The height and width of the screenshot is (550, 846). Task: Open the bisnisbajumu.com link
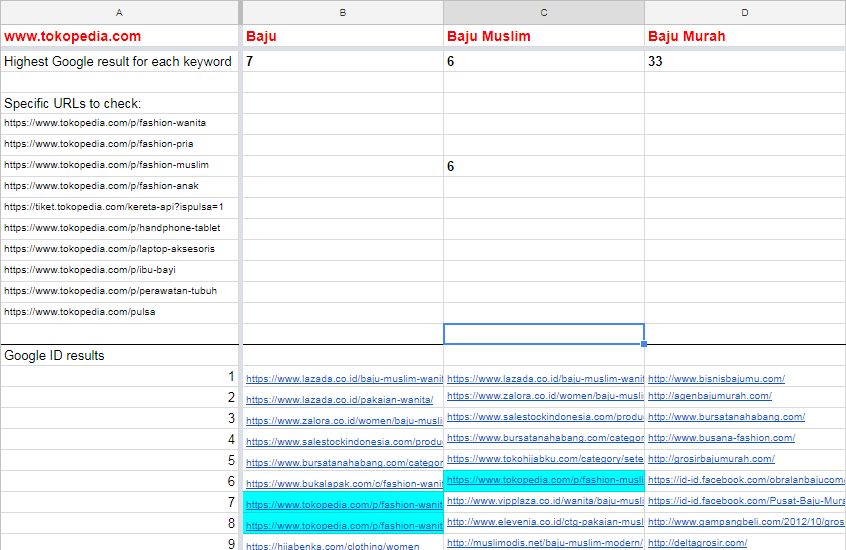click(717, 379)
